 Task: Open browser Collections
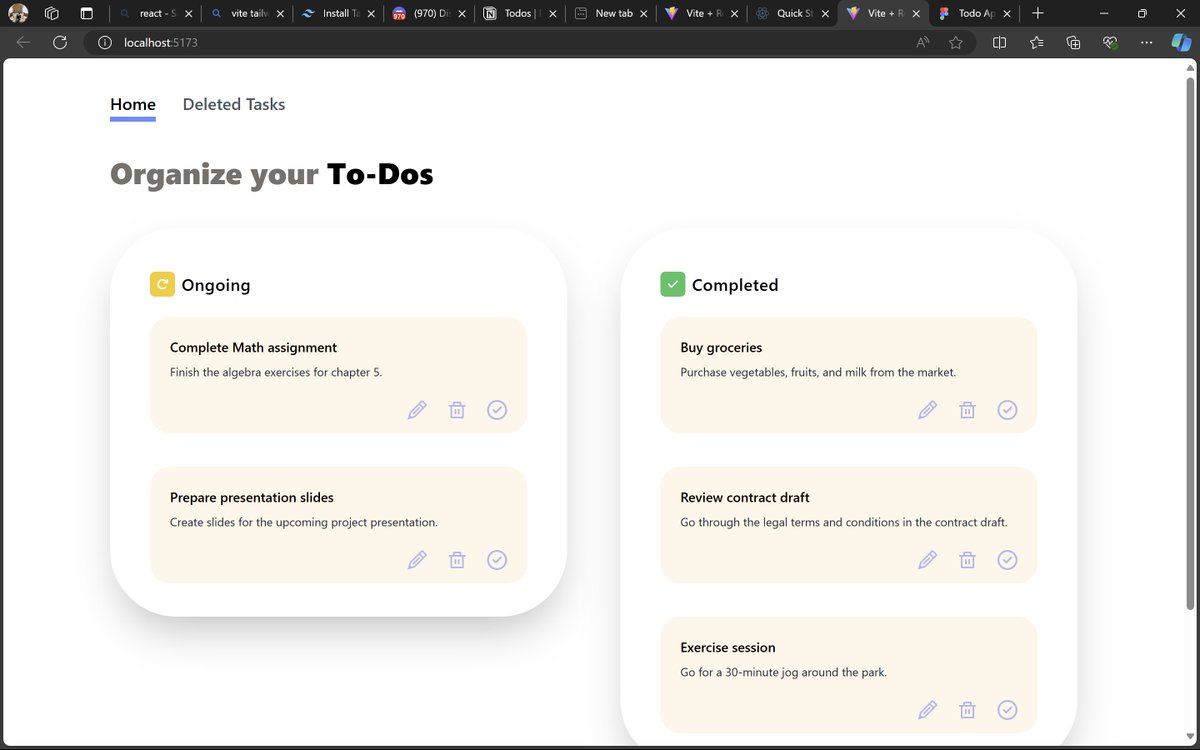click(1073, 43)
